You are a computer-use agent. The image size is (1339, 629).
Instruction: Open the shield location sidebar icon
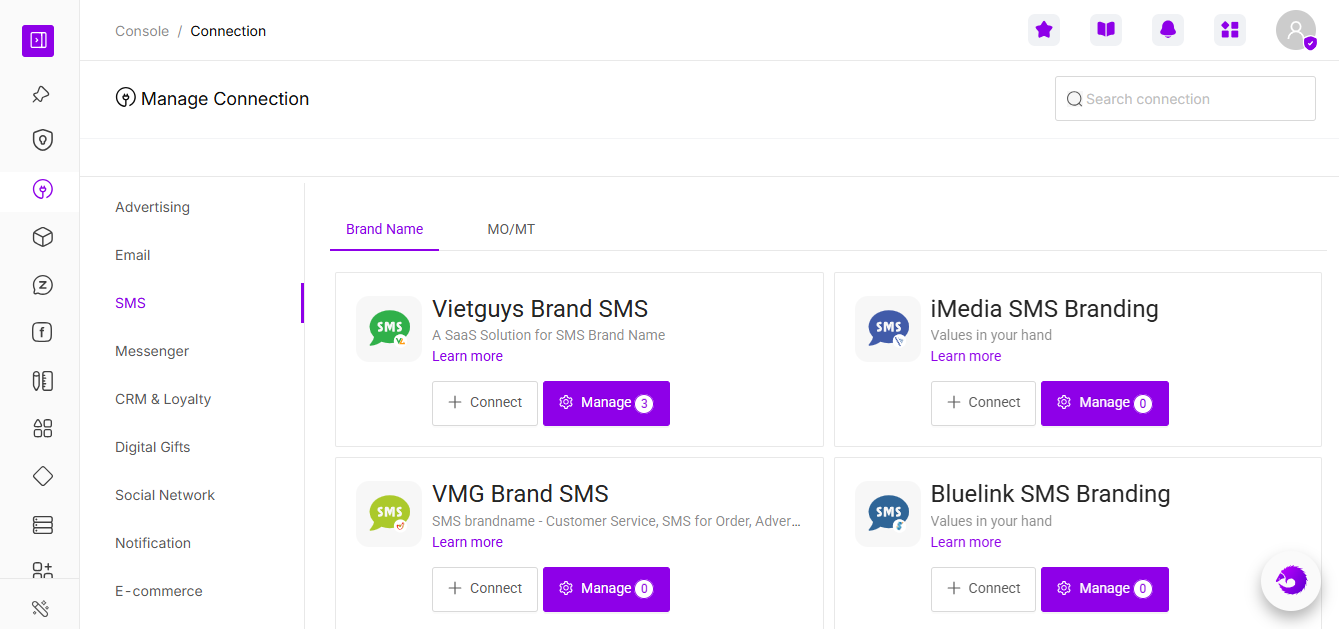(42, 140)
